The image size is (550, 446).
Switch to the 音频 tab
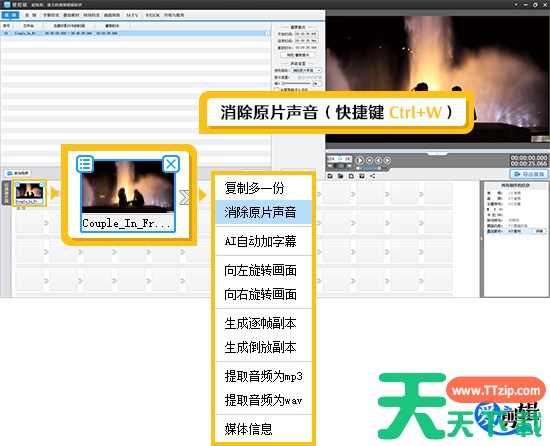(x=31, y=15)
